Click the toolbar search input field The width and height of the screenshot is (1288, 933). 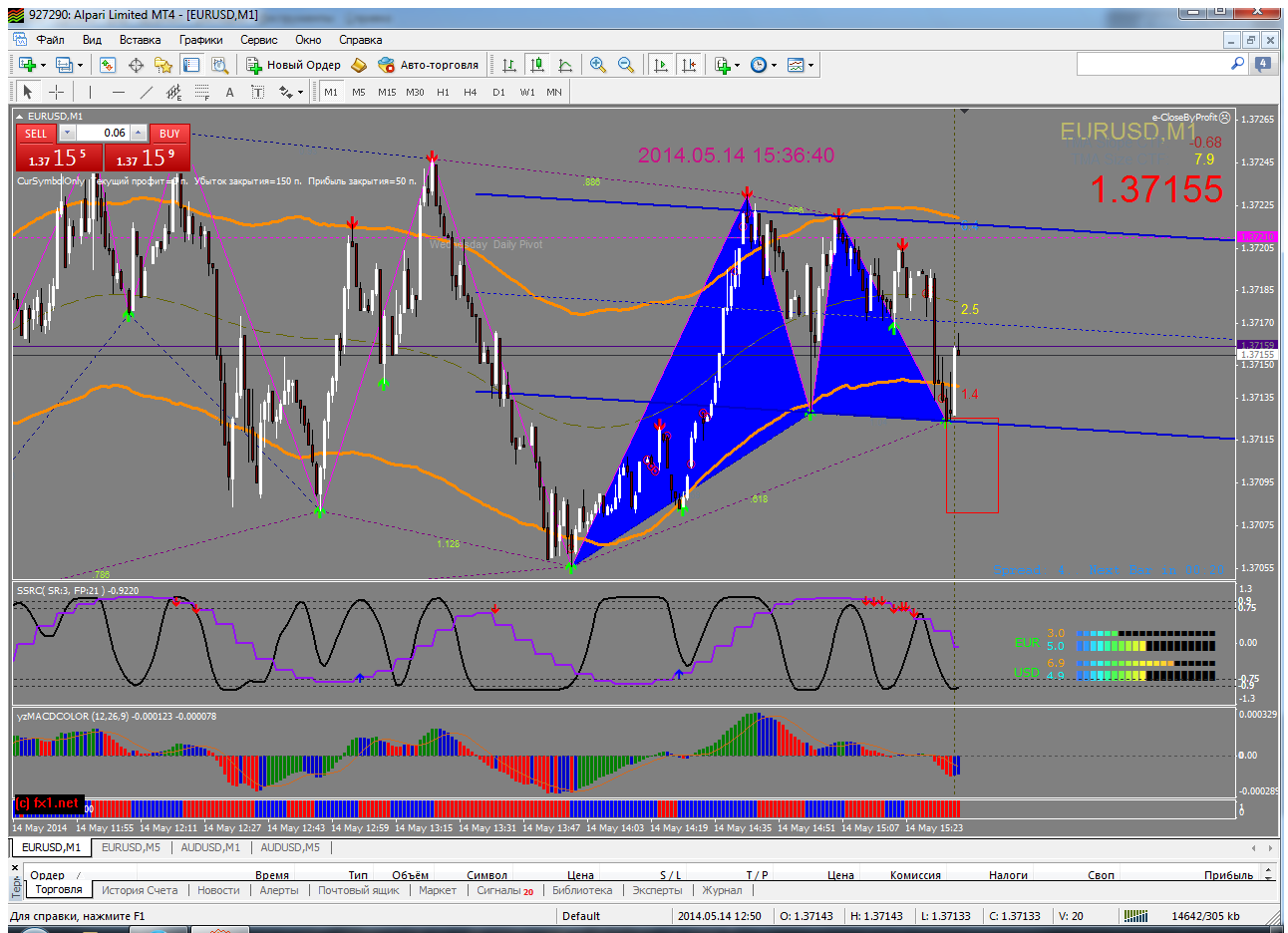[1153, 64]
